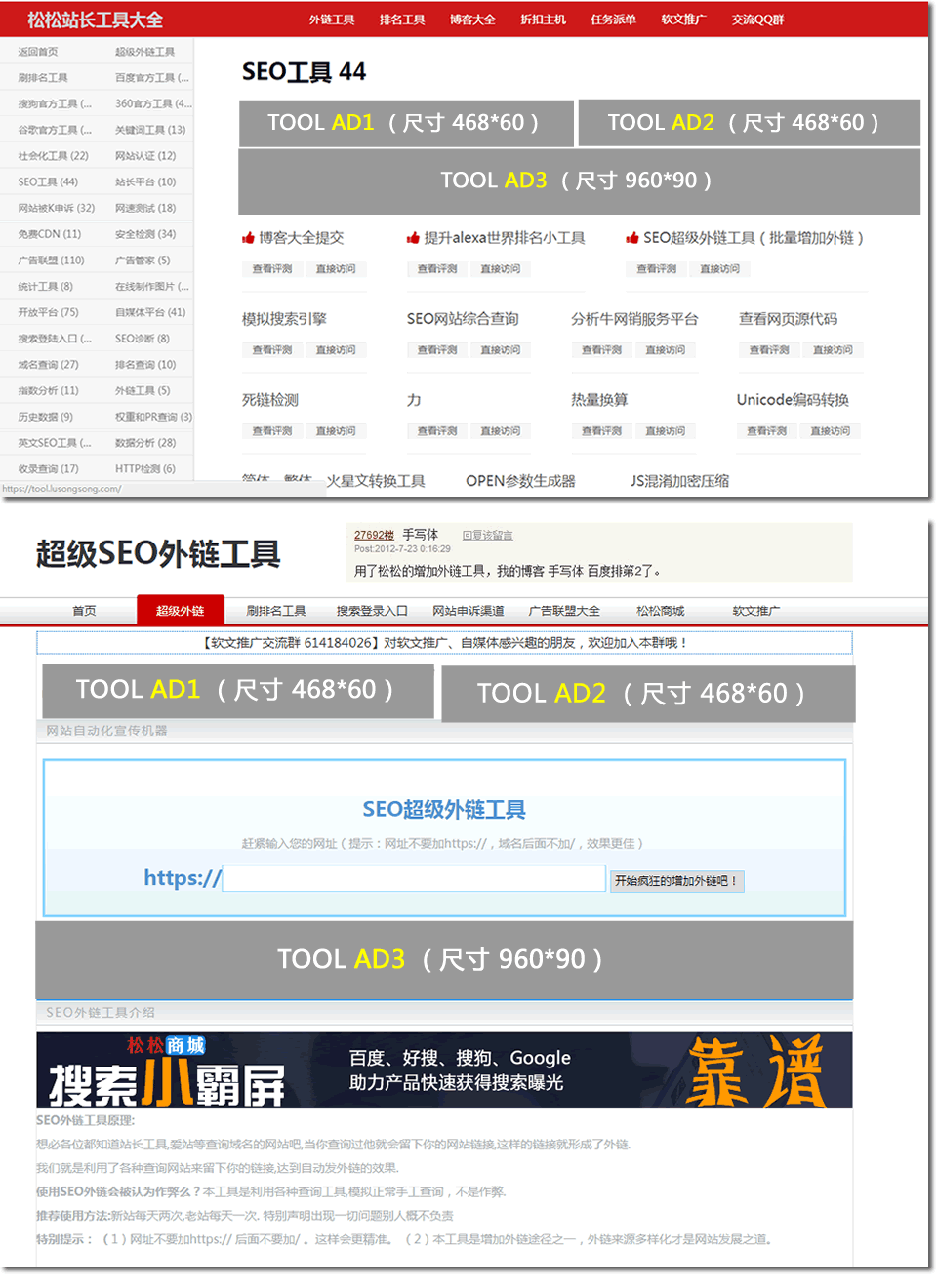Click 直接访问 under 提升alexa世界排名小工具

pos(501,269)
